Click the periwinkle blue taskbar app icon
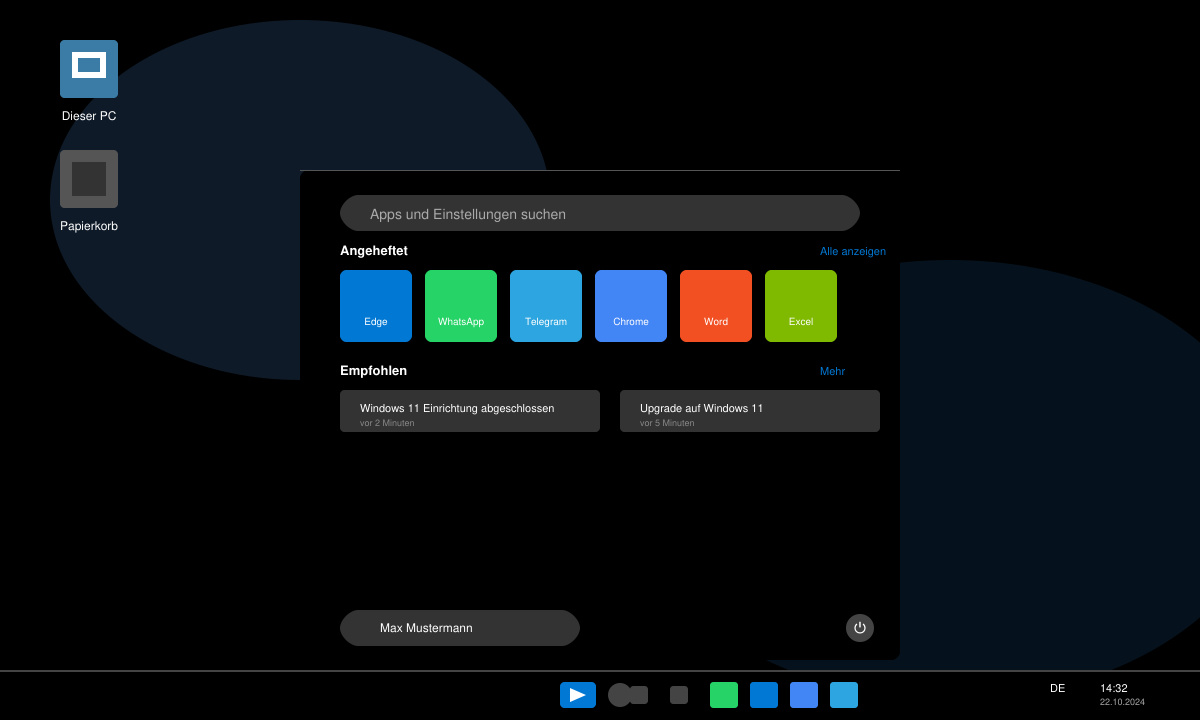Viewport: 1200px width, 720px height. (804, 695)
